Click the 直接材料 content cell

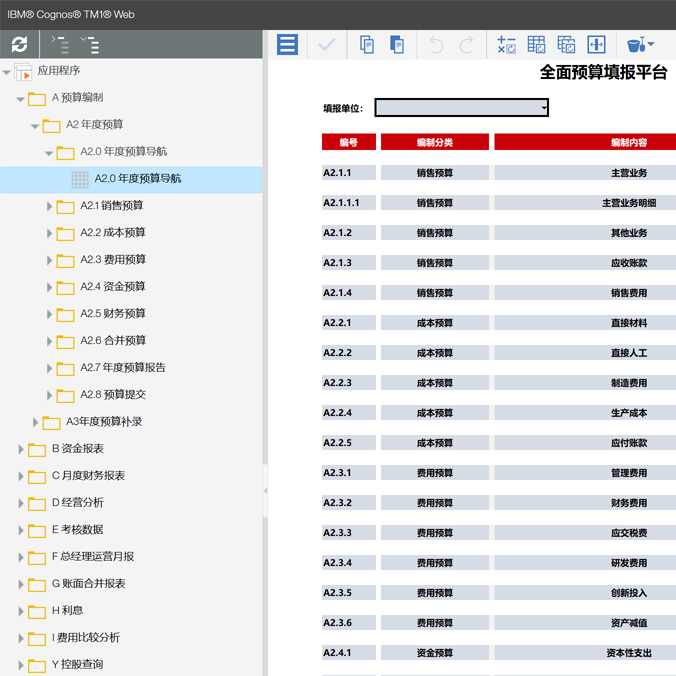(x=585, y=322)
